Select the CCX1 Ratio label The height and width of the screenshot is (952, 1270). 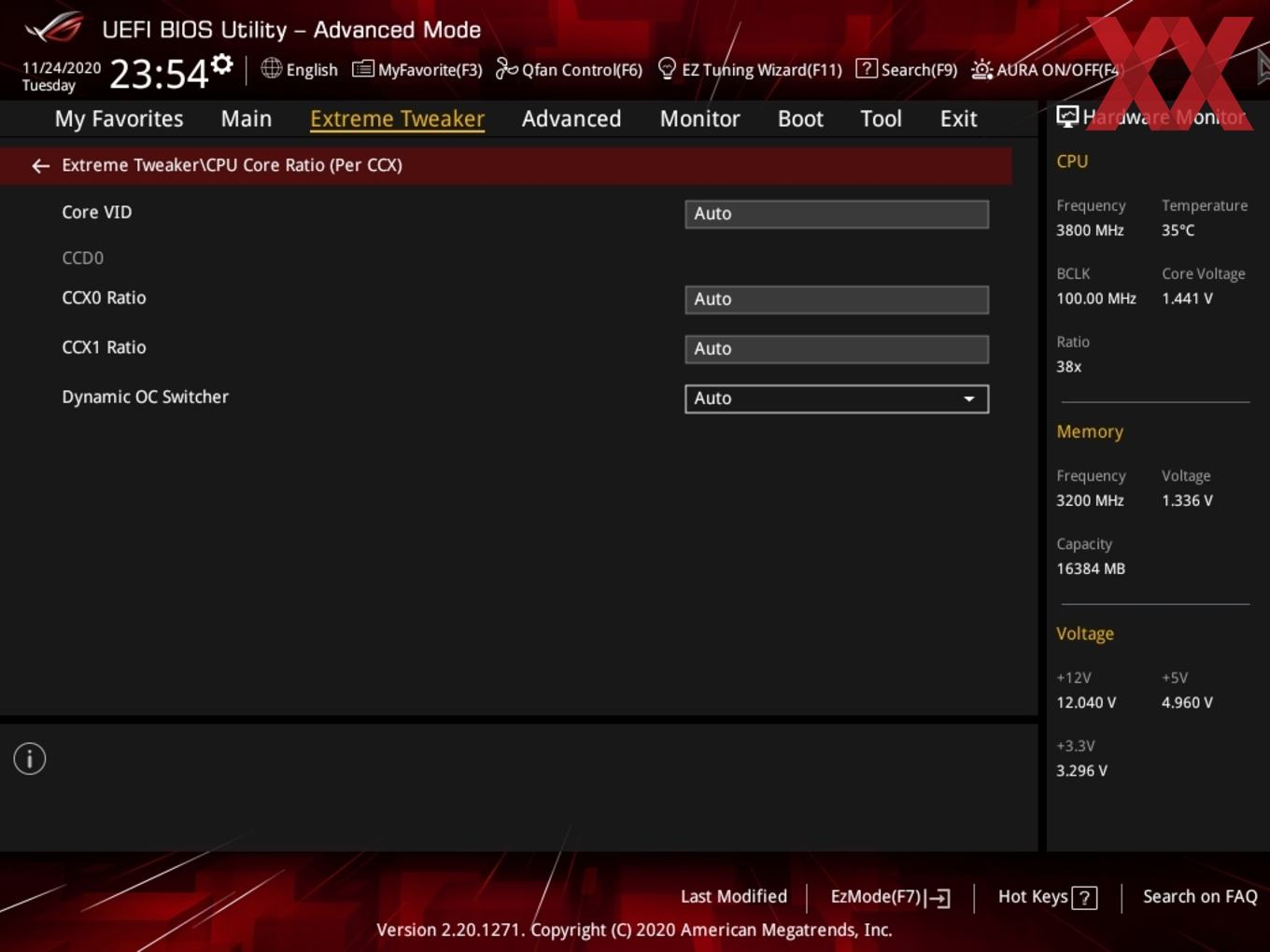pos(104,347)
